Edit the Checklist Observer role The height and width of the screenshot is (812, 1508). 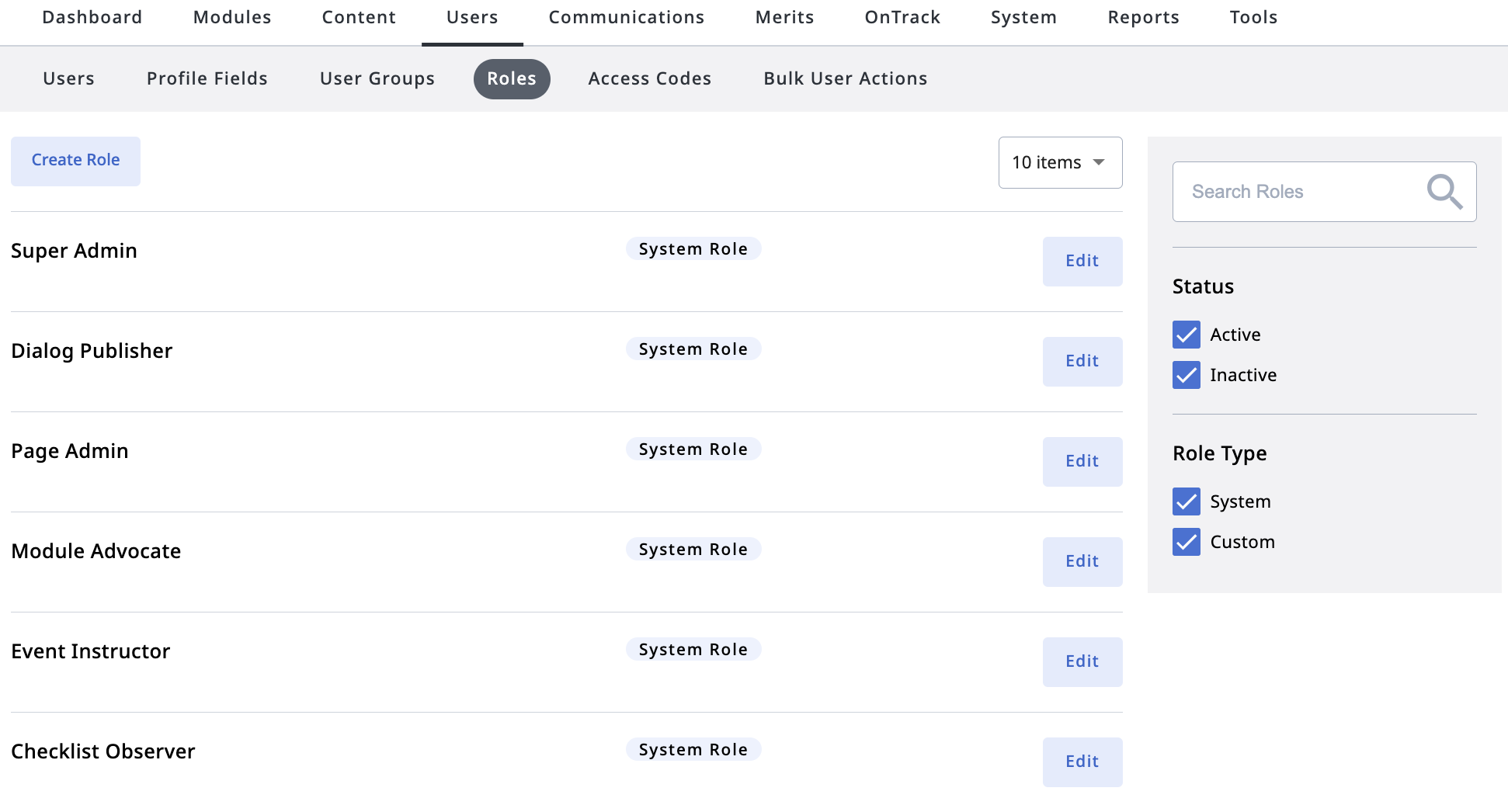(1082, 762)
